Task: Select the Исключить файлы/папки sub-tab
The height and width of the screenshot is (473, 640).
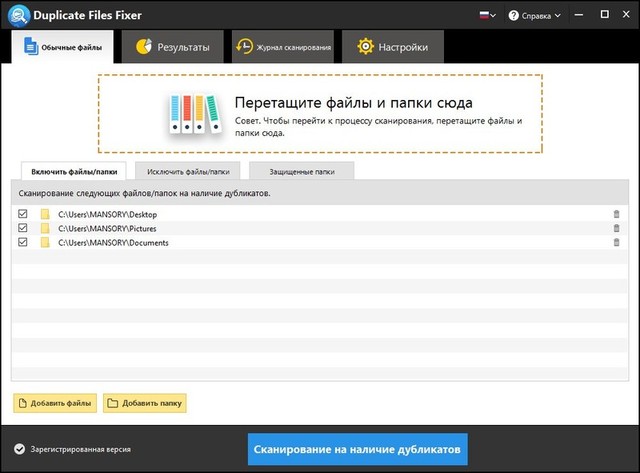Action: 190,171
